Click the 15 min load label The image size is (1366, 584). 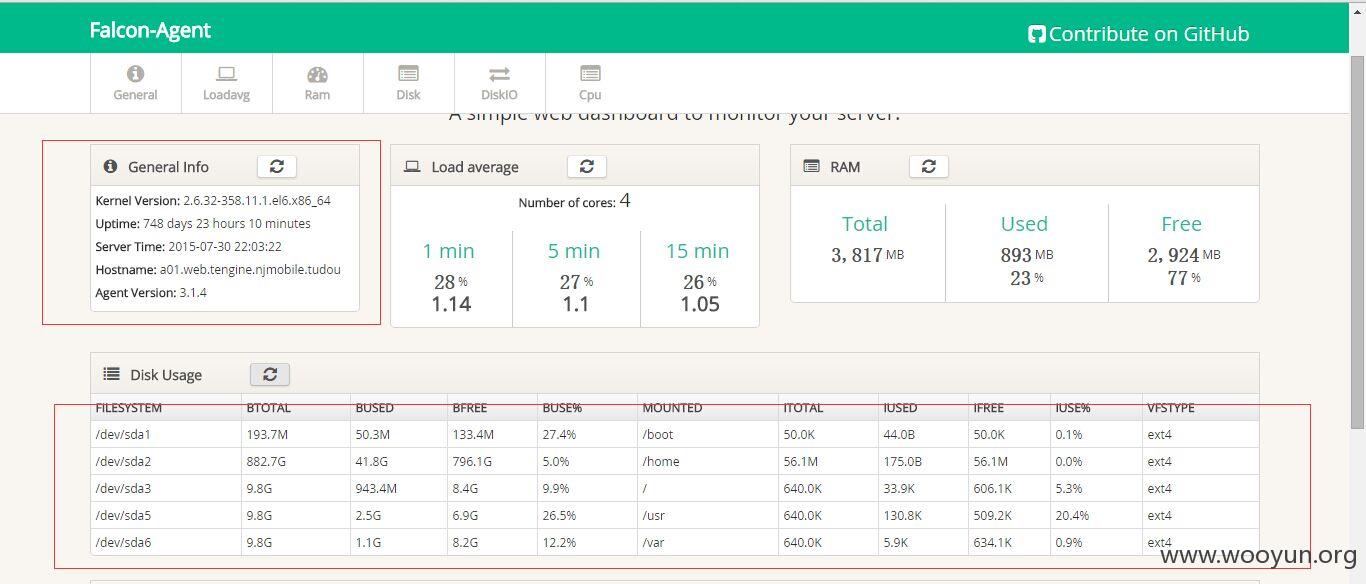point(698,251)
